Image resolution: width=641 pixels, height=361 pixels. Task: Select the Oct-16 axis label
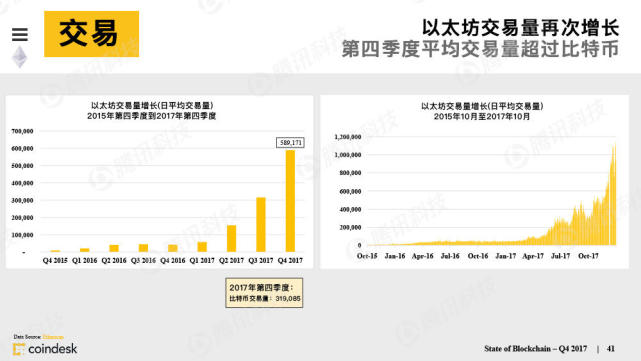[x=478, y=256]
